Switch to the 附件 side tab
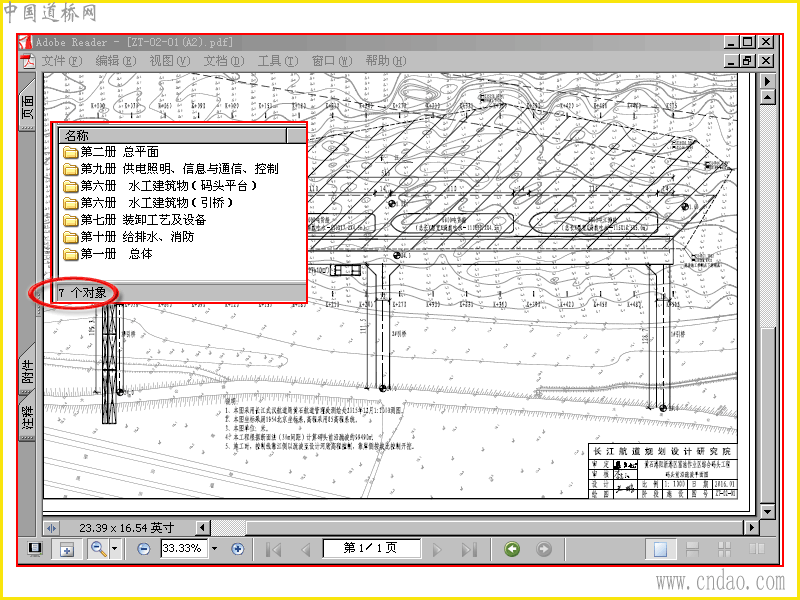This screenshot has width=800, height=600. [28, 371]
